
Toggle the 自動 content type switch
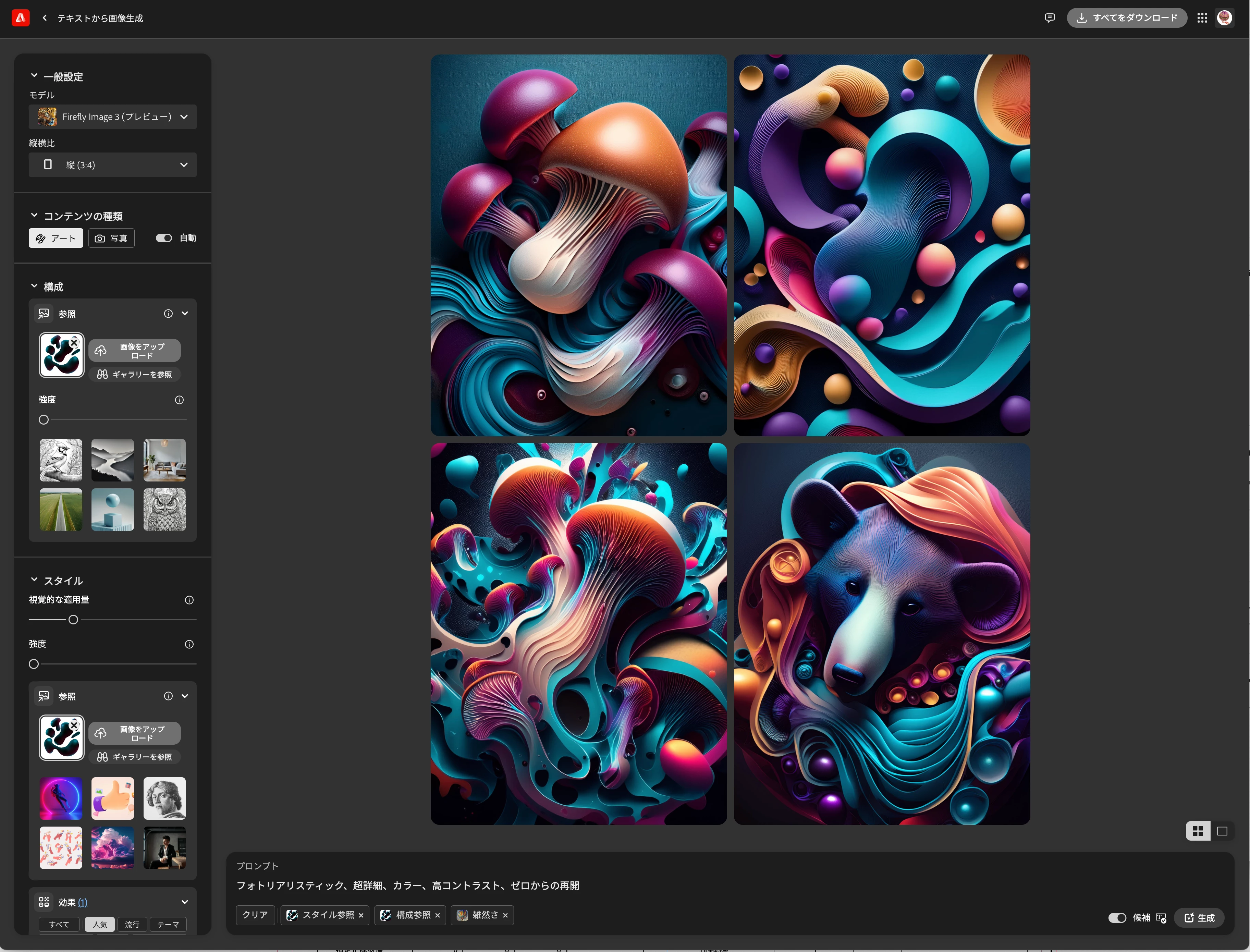click(x=164, y=238)
